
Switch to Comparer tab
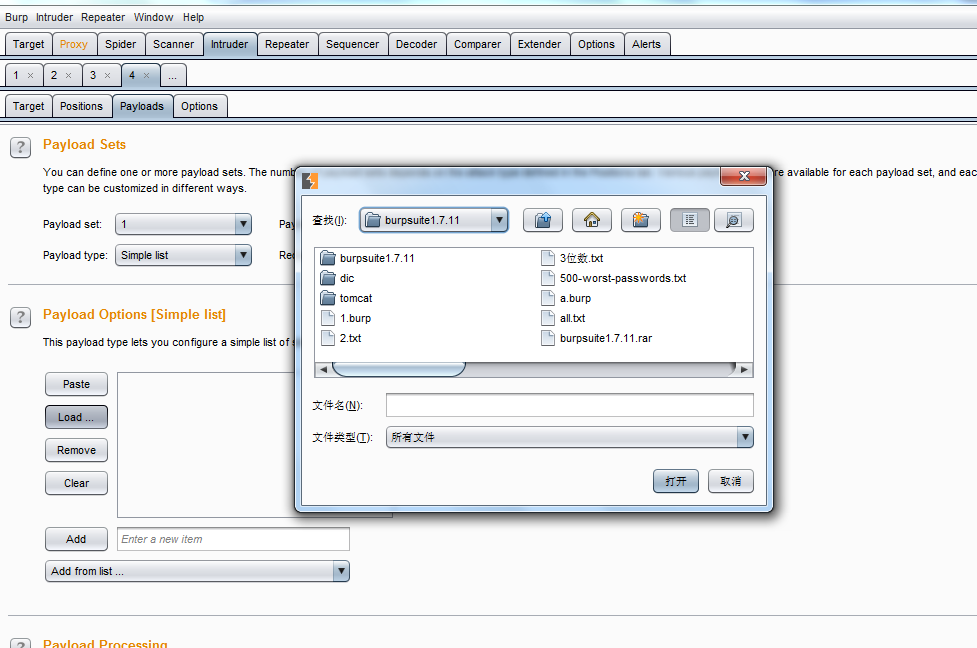(x=477, y=44)
